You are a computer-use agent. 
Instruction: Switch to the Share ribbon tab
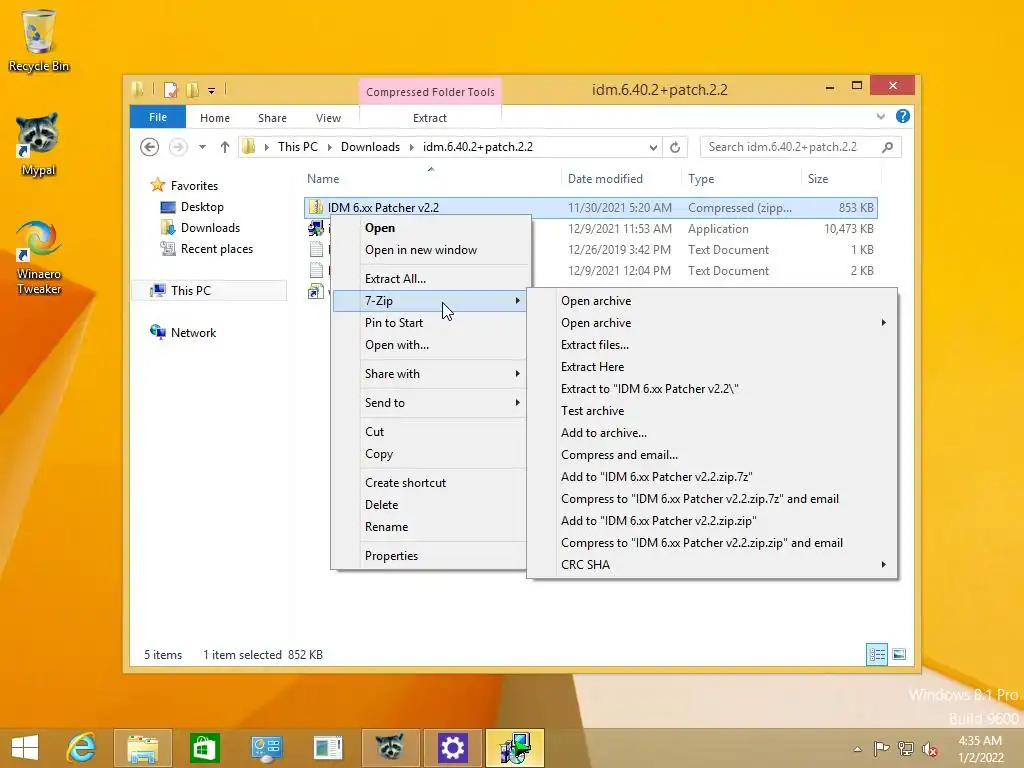[272, 118]
